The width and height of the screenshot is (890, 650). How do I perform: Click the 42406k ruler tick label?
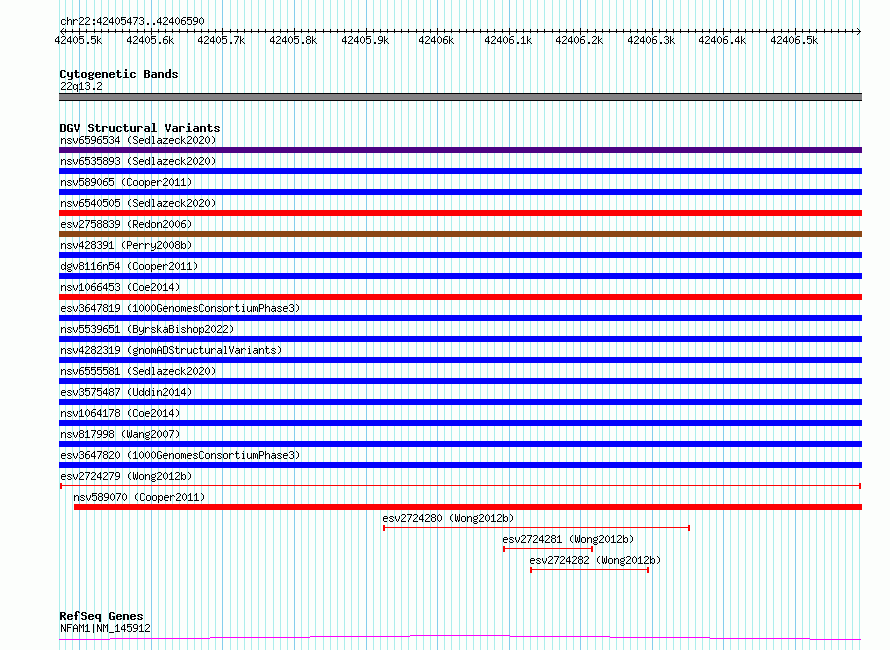coord(436,40)
